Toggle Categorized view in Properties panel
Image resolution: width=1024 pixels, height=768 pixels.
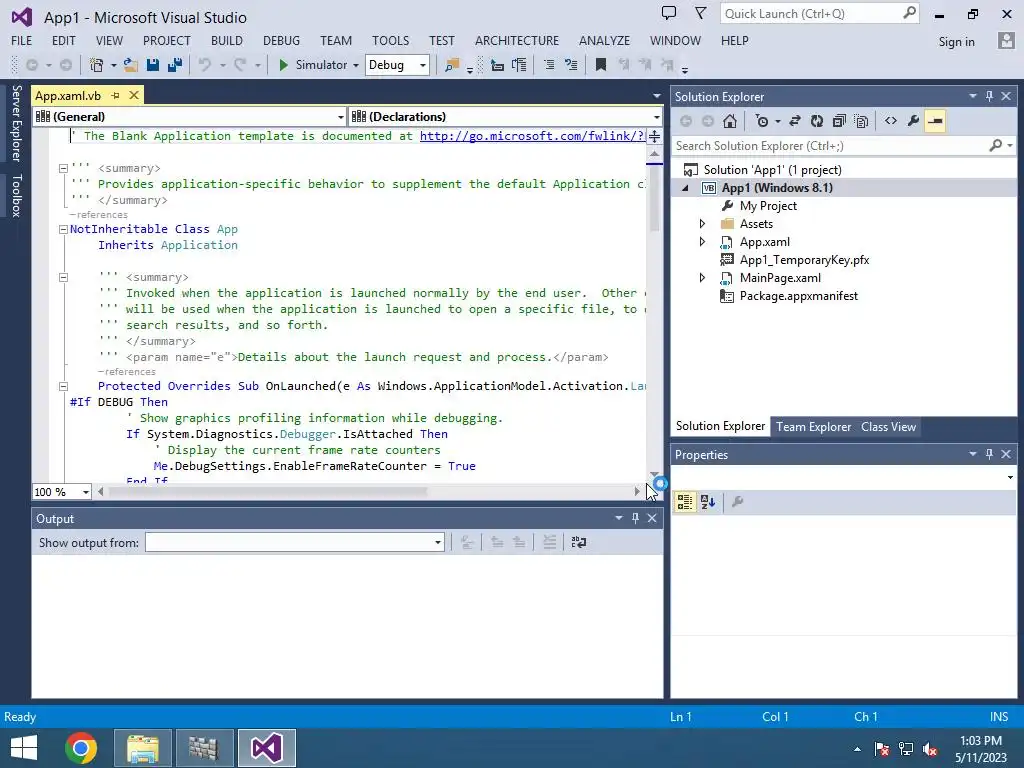[x=684, y=502]
